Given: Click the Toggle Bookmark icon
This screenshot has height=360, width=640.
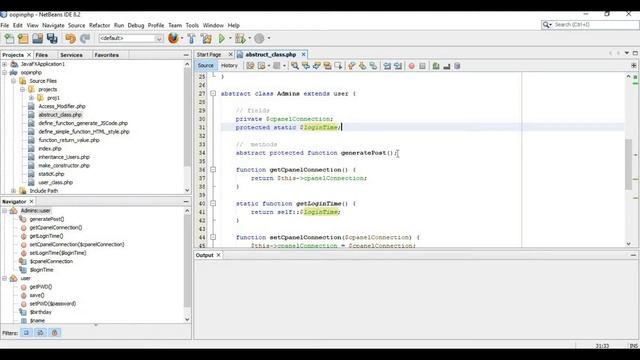Looking at the screenshot, I should 373,66.
